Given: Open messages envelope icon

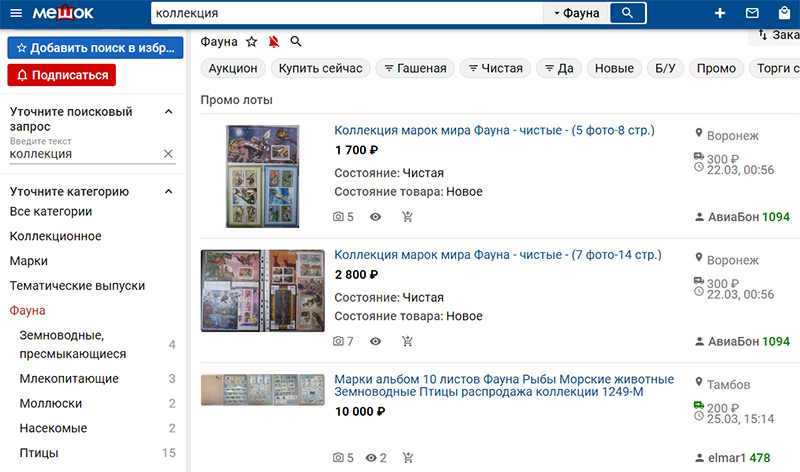Looking at the screenshot, I should (x=752, y=13).
